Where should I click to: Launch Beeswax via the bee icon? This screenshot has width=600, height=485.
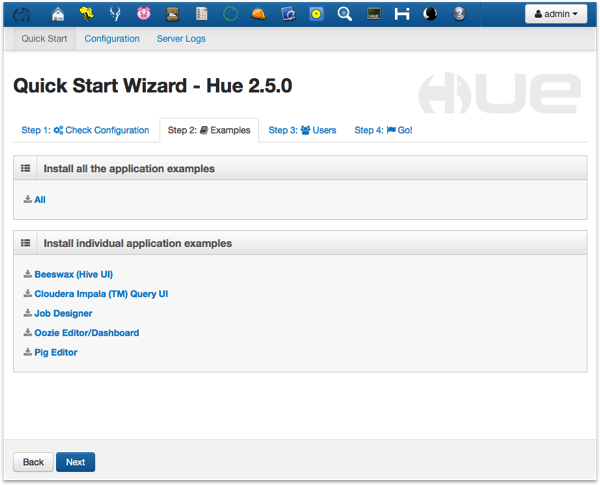click(x=87, y=14)
